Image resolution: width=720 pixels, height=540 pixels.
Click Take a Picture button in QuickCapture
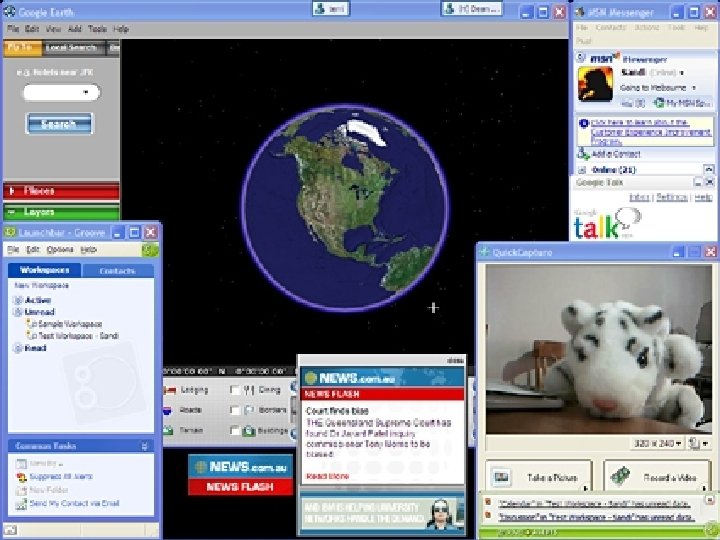pos(539,477)
